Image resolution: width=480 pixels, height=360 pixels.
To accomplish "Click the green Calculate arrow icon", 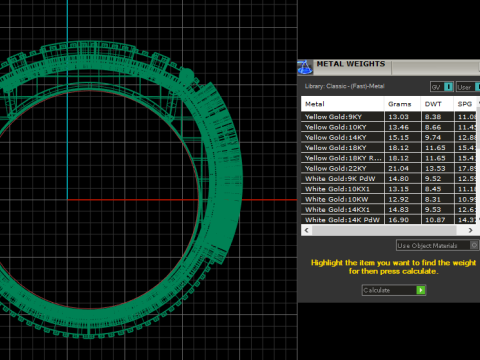I will click(421, 290).
